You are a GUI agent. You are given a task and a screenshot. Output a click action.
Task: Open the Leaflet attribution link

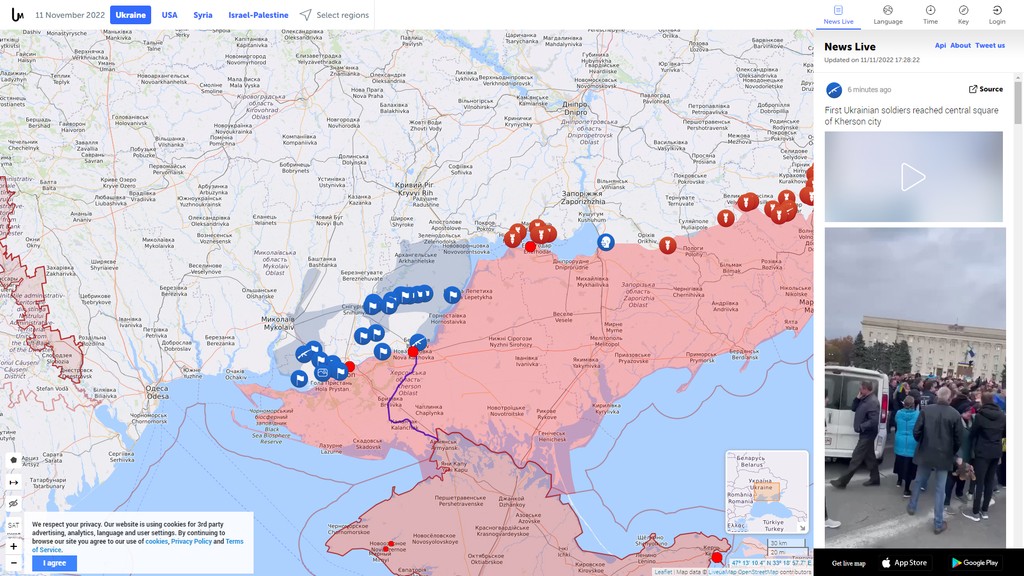tap(663, 572)
